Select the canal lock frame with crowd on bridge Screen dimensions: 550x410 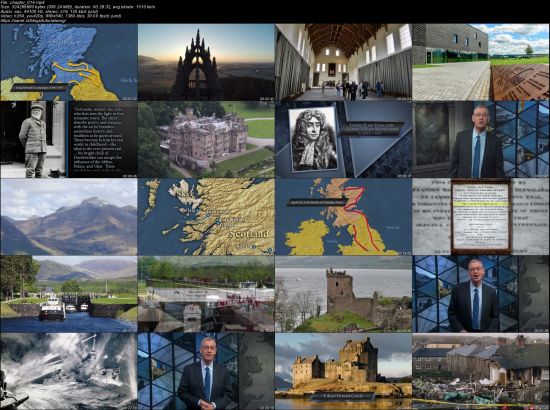point(206,294)
